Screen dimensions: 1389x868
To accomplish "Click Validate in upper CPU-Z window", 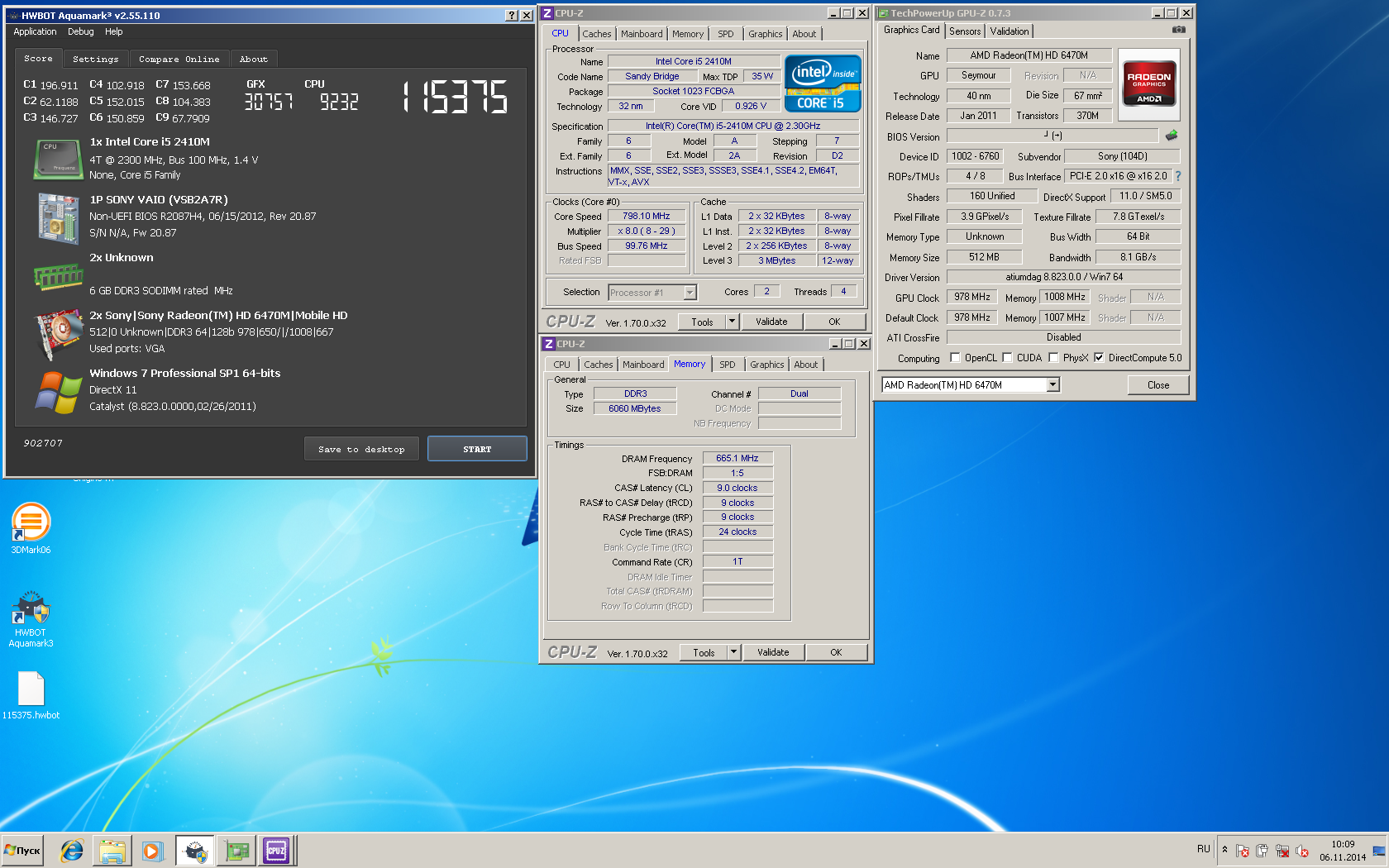I will (771, 322).
